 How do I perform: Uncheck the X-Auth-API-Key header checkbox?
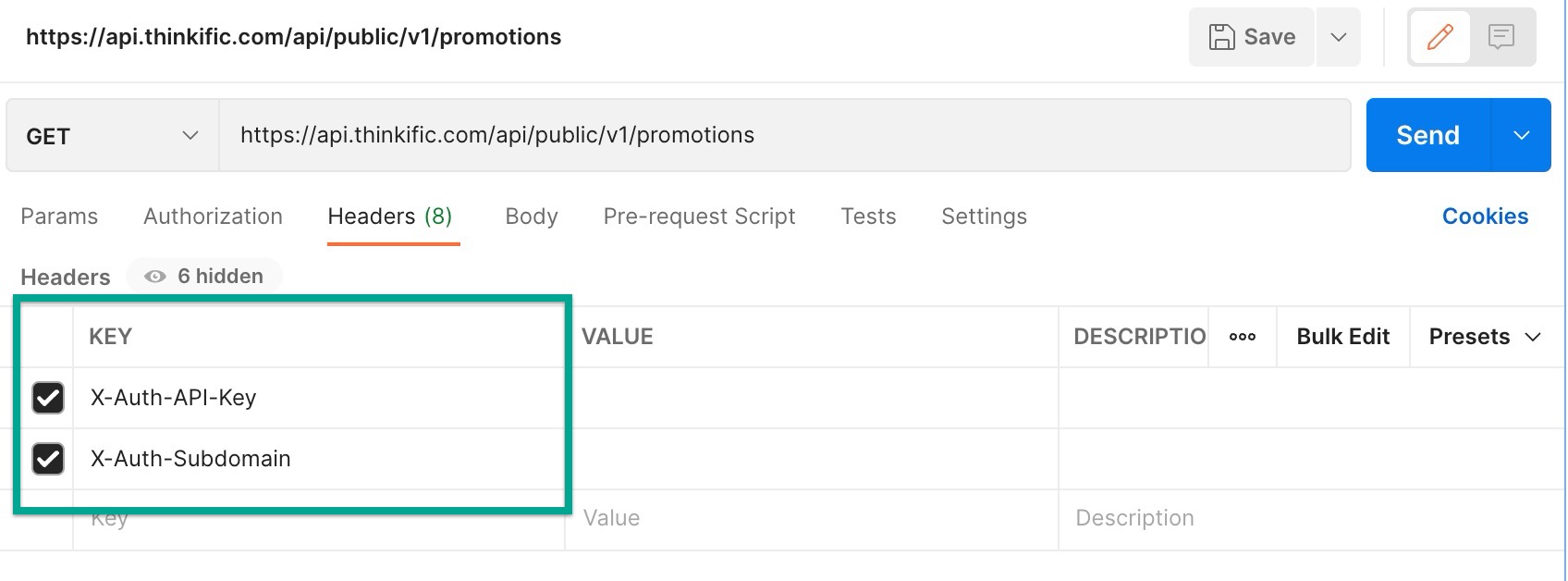[x=48, y=398]
